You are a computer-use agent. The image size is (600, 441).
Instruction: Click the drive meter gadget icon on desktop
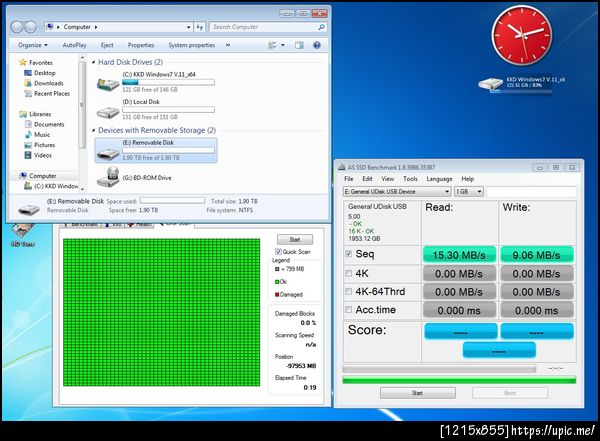491,83
